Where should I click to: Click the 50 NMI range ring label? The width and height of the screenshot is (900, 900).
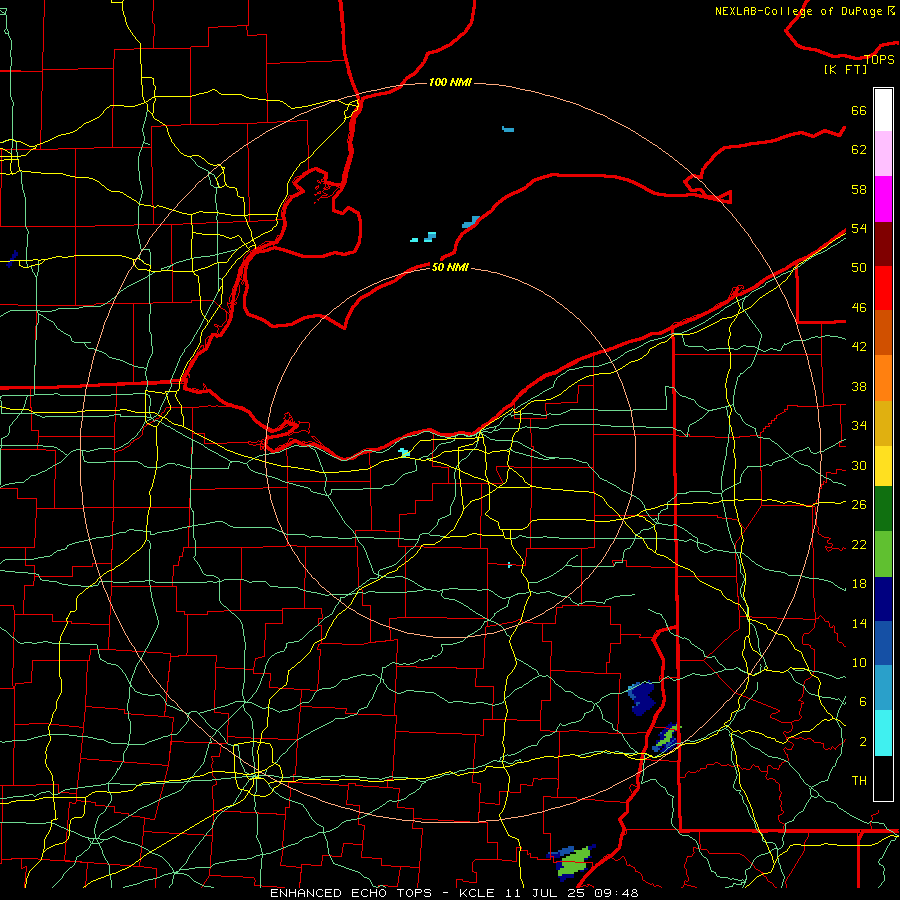(450, 267)
